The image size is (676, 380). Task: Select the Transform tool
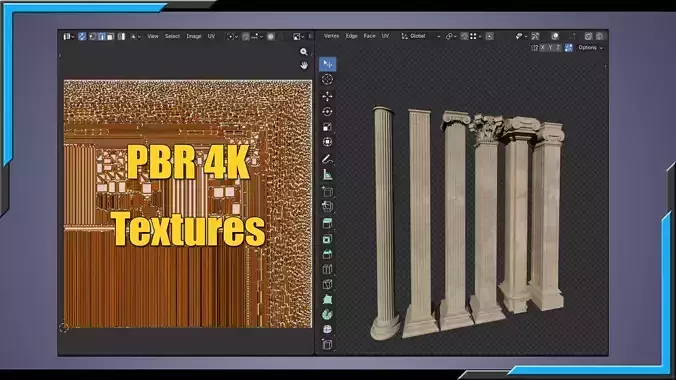tap(327, 142)
